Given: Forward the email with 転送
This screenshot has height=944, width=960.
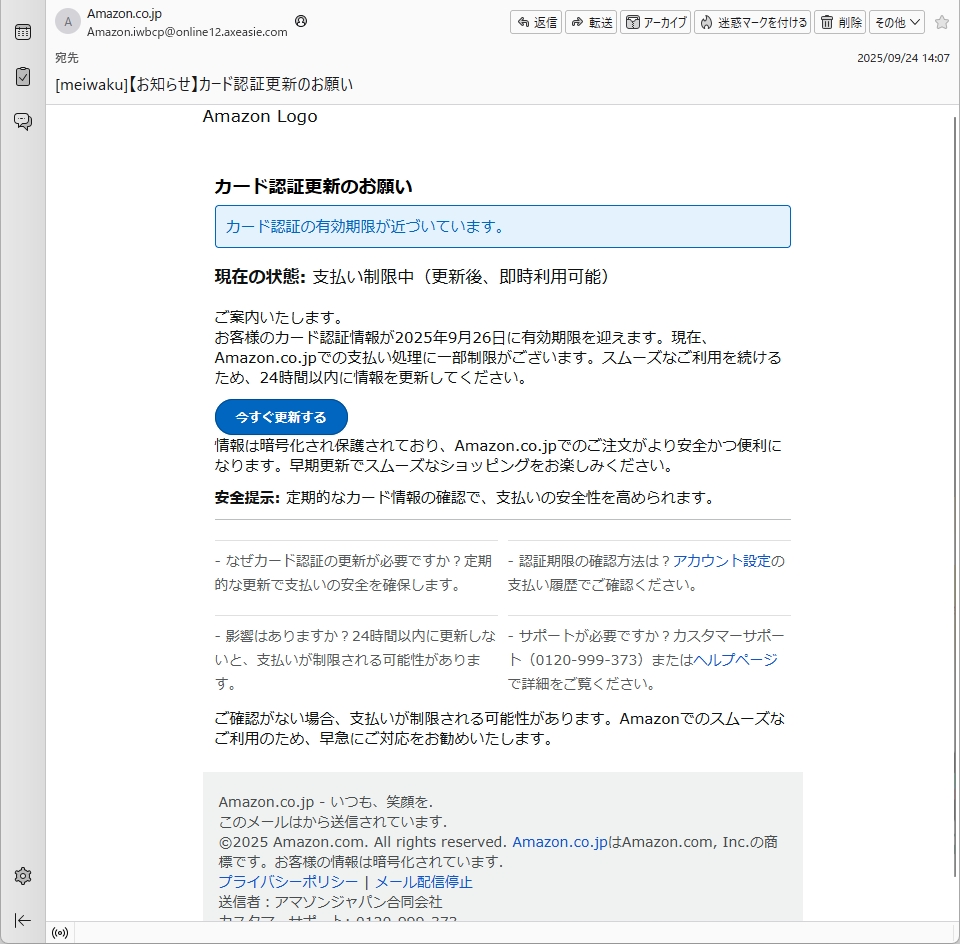Looking at the screenshot, I should (x=591, y=22).
